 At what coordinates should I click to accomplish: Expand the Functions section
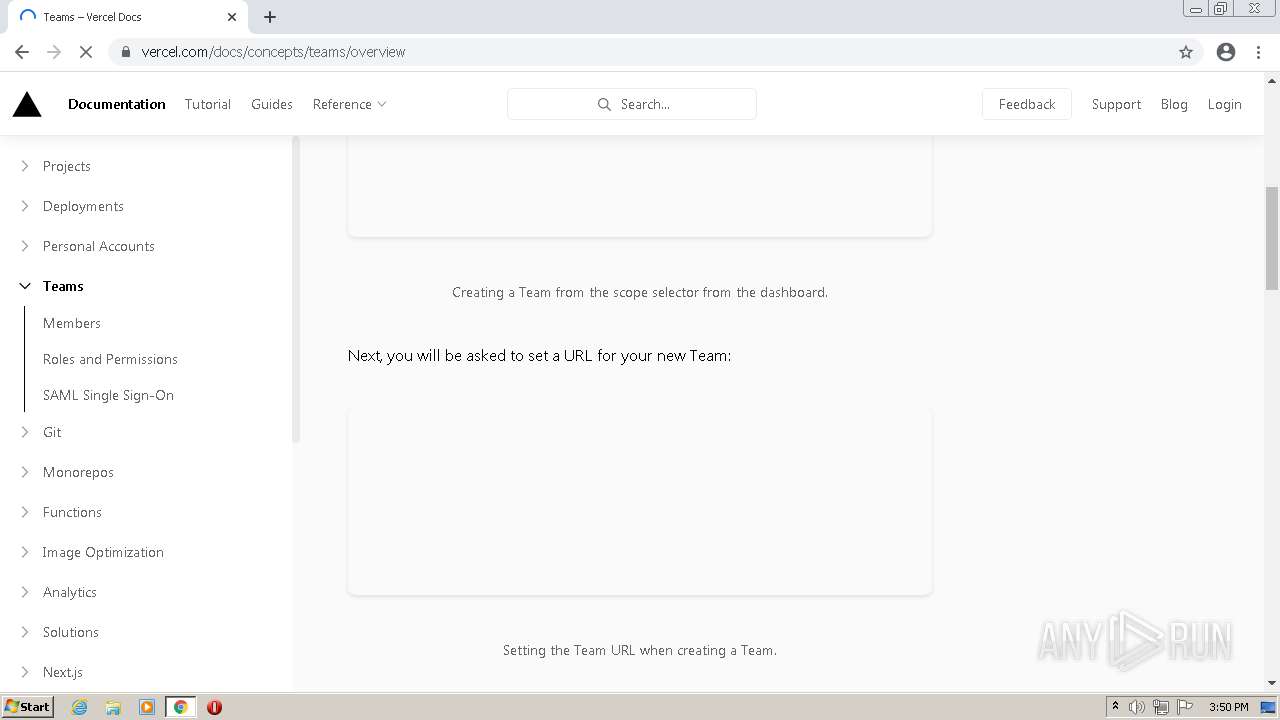pyautogui.click(x=25, y=512)
